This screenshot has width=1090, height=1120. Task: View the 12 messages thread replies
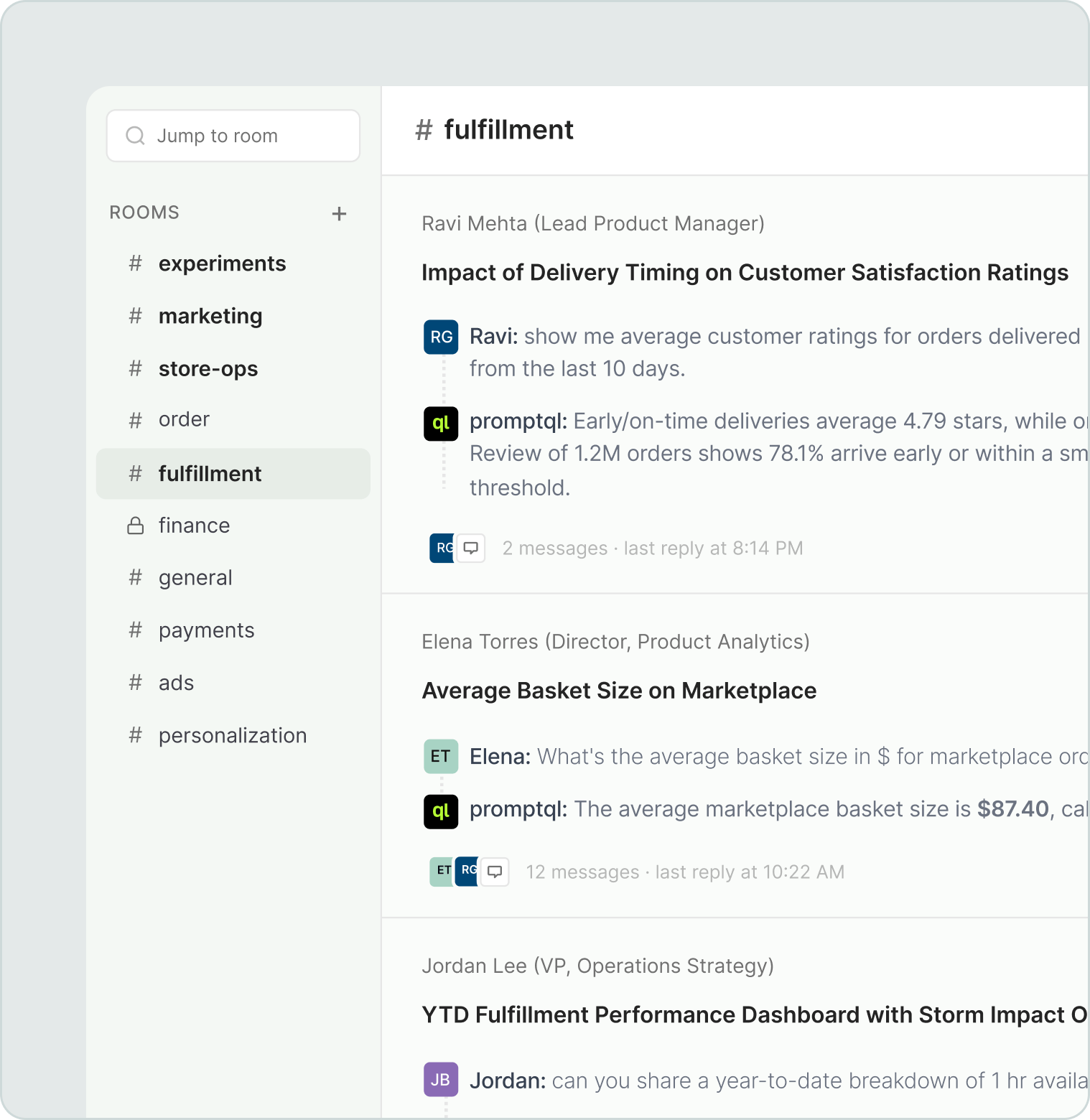pyautogui.click(x=684, y=872)
